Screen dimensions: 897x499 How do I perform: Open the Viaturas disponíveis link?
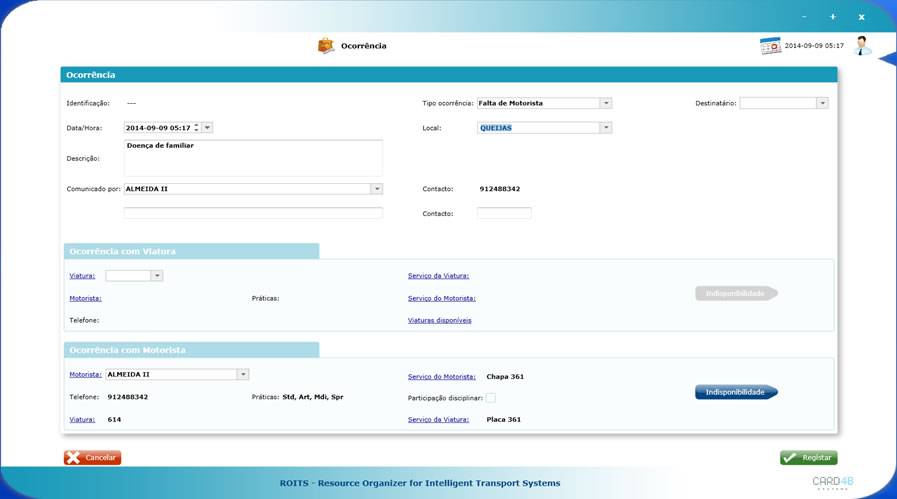tap(439, 321)
